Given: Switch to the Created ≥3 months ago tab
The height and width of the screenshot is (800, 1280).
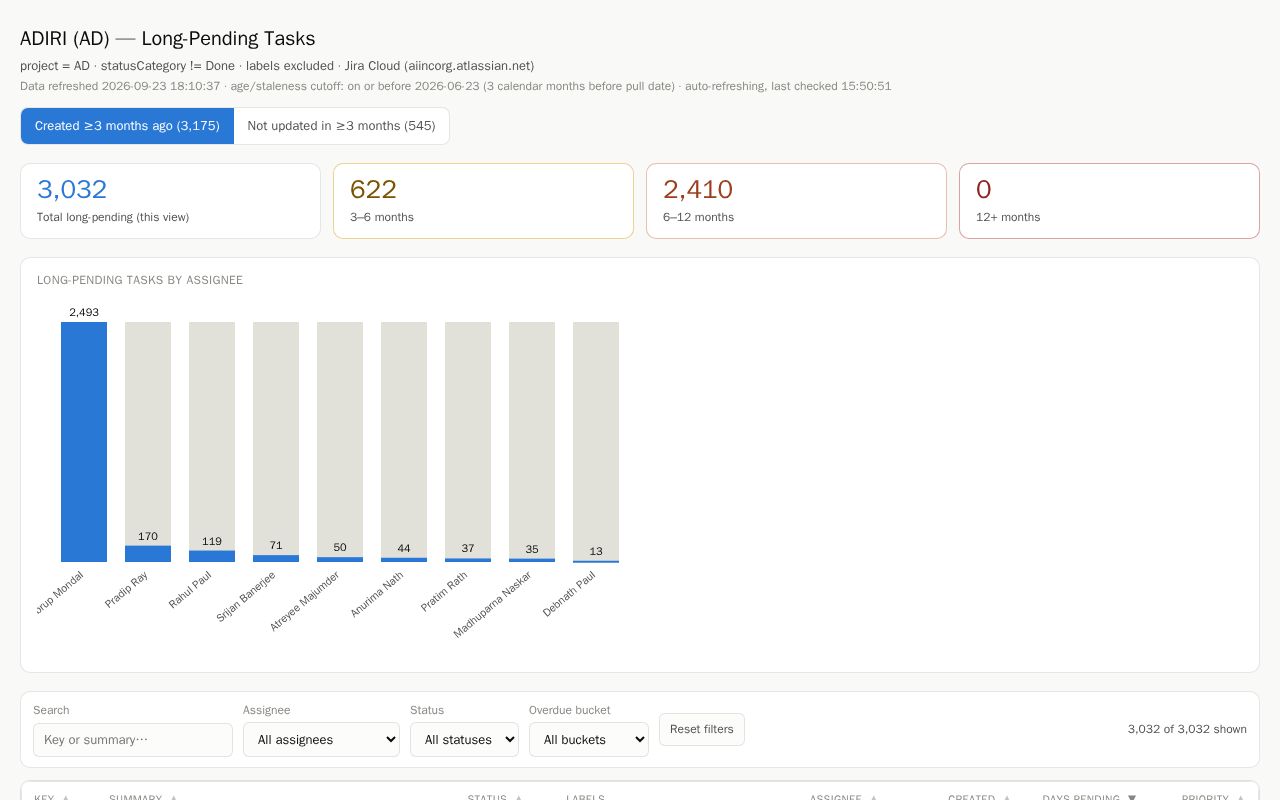Looking at the screenshot, I should pyautogui.click(x=127, y=126).
